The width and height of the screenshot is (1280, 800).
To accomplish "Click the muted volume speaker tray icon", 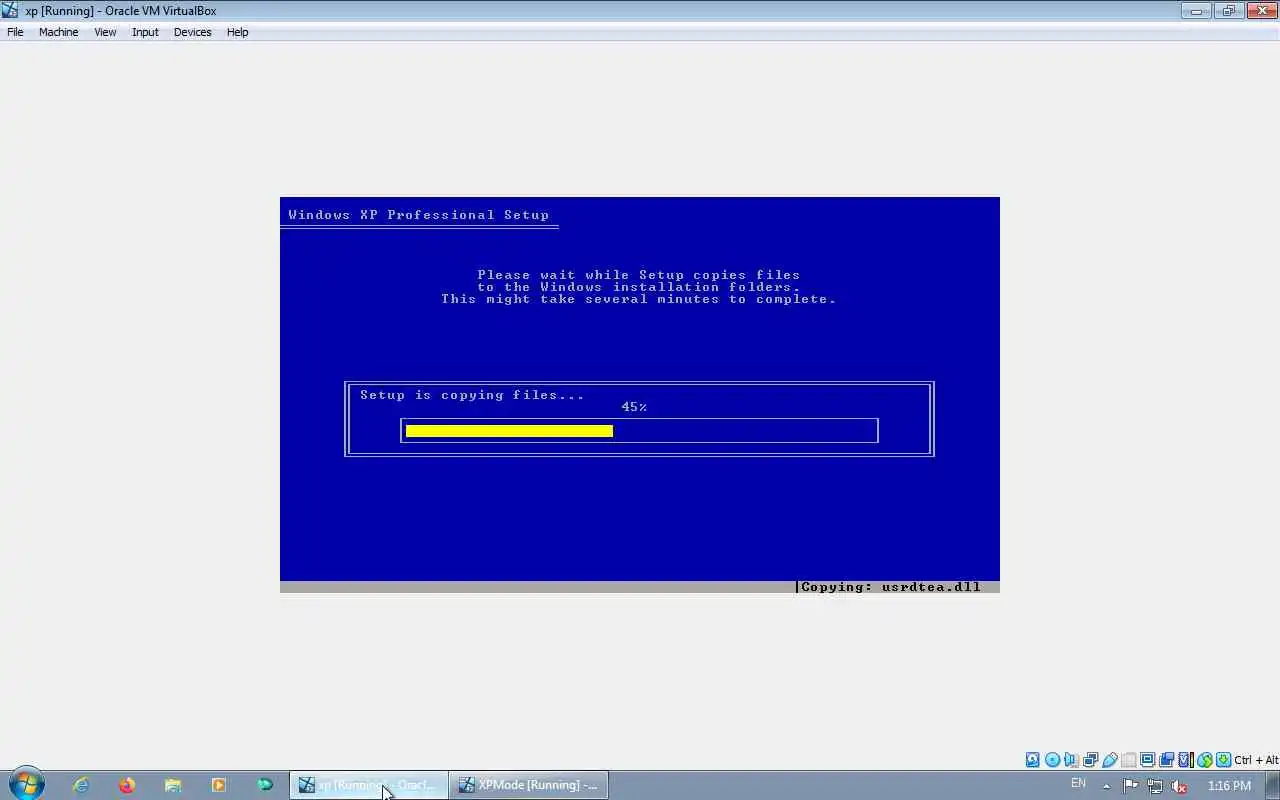I will 1179,786.
